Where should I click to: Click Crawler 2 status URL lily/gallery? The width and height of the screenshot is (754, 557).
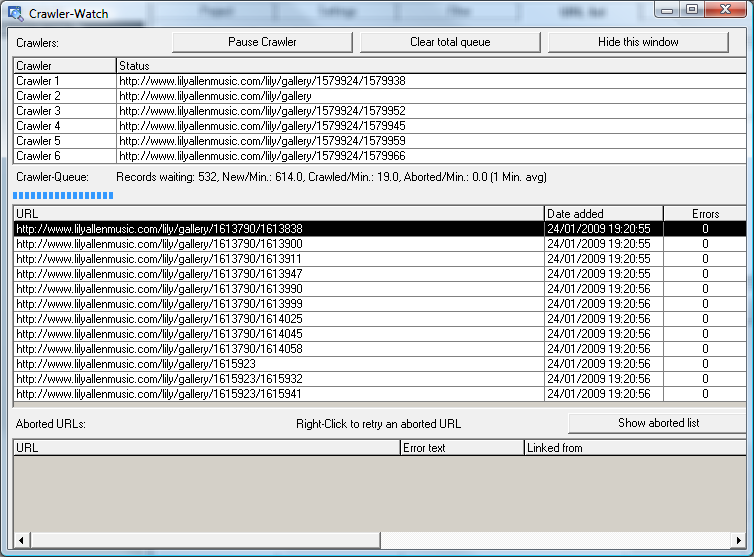coord(215,96)
